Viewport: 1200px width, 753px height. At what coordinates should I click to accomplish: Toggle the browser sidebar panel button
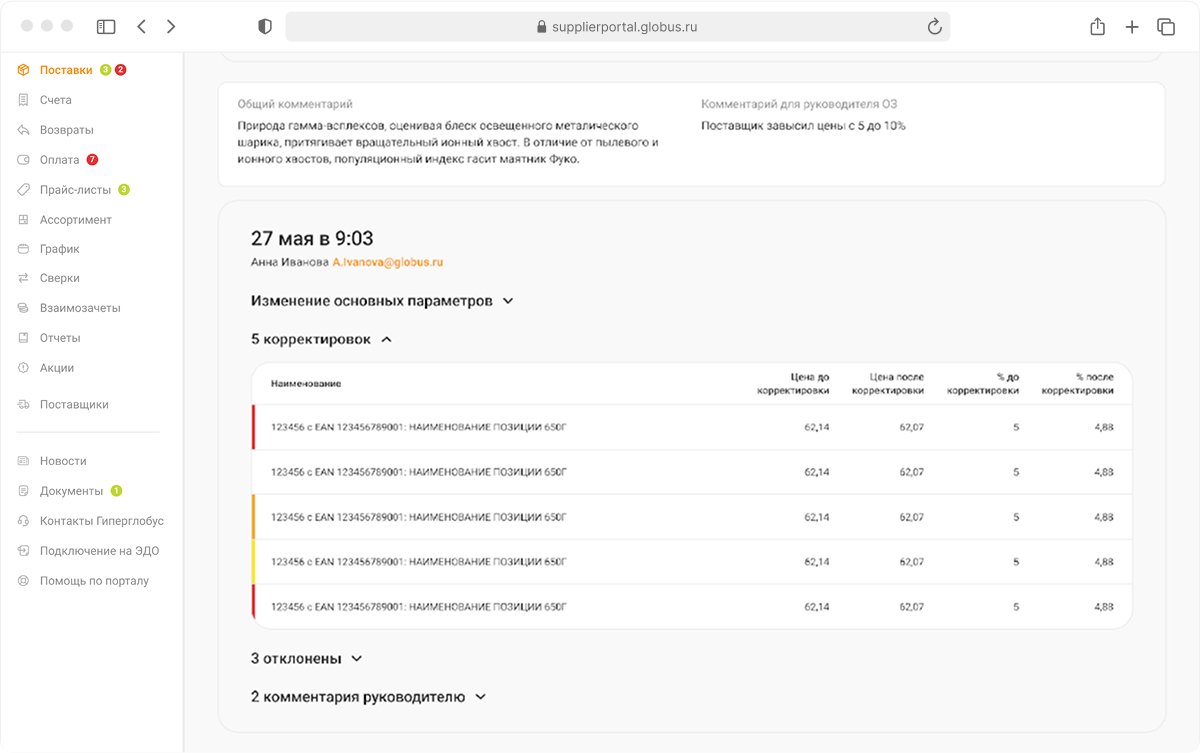point(106,27)
